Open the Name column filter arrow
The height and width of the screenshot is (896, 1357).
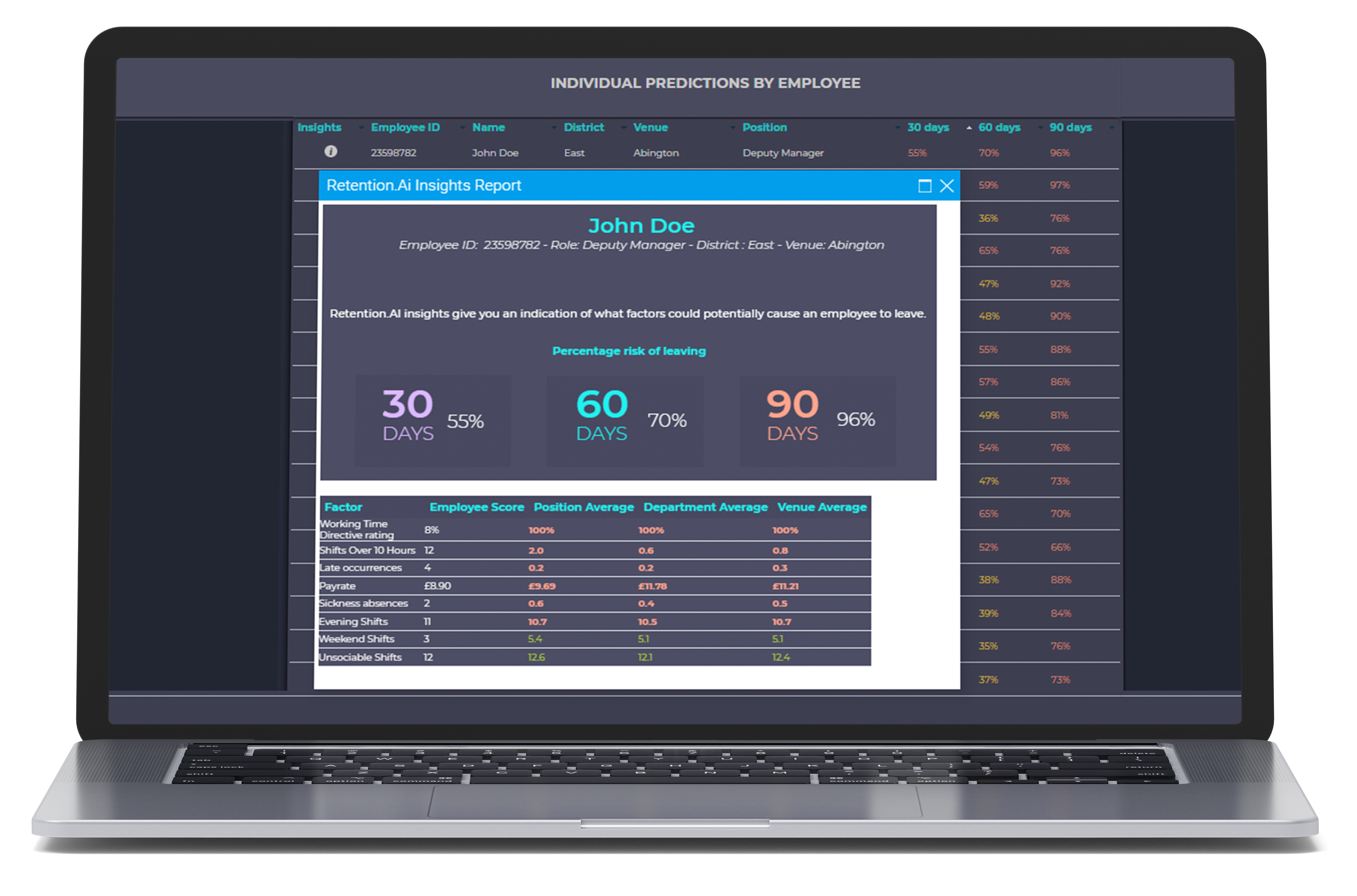coord(553,127)
